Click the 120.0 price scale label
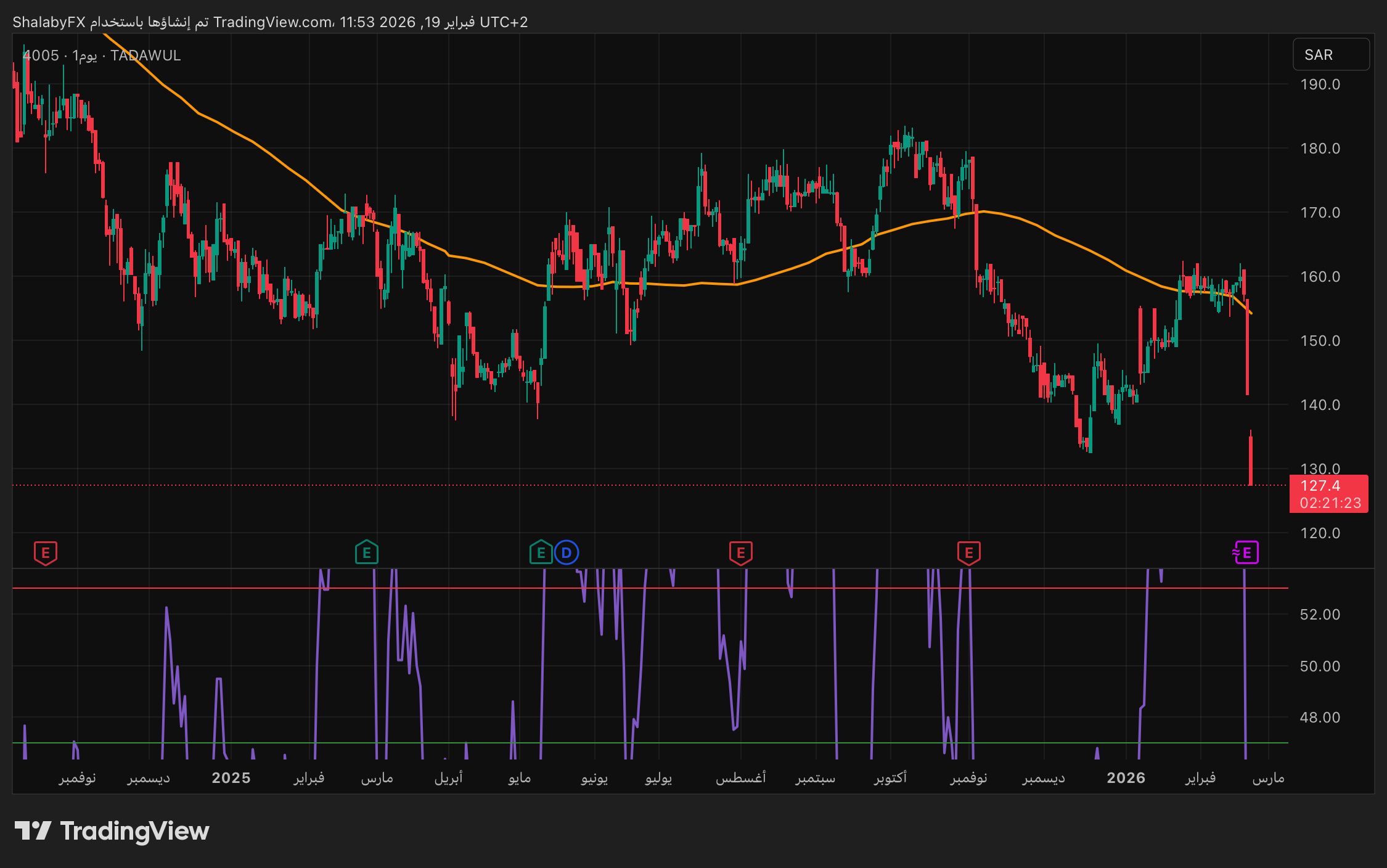The width and height of the screenshot is (1387, 868). 1320,533
